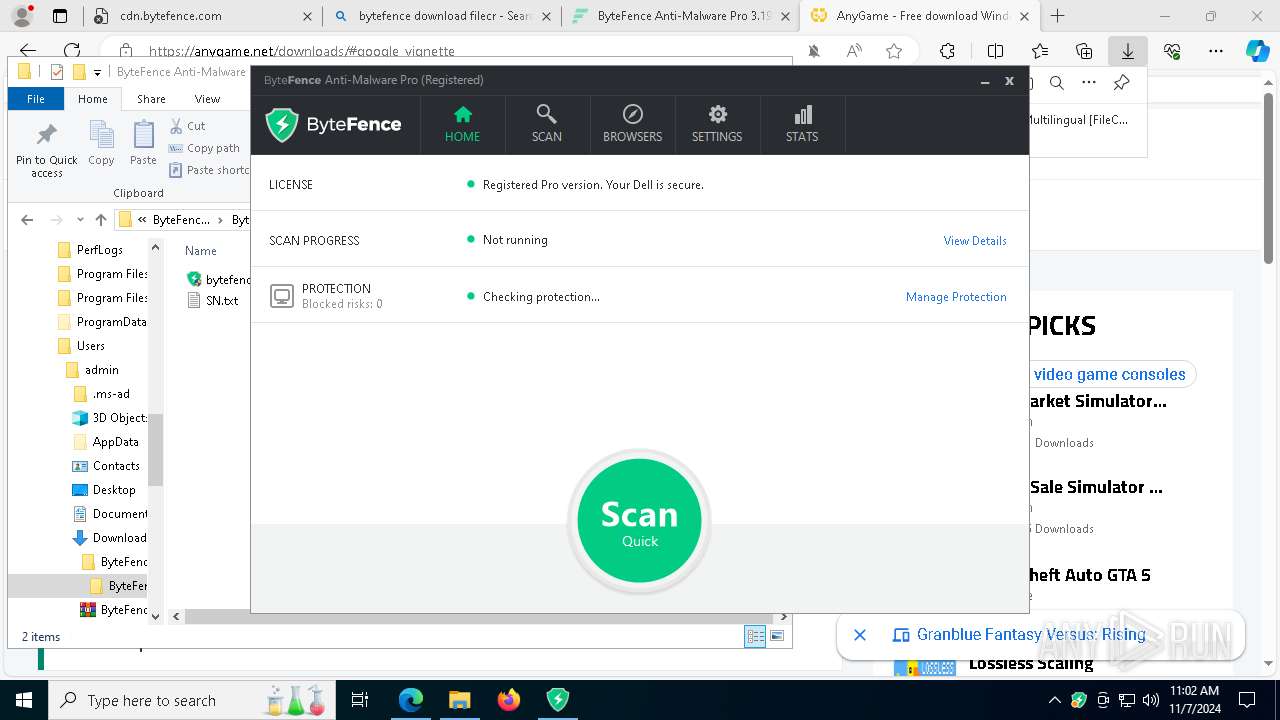Screen dimensions: 1280x720
Task: Select the SN.txt file
Action: pyautogui.click(x=213, y=301)
